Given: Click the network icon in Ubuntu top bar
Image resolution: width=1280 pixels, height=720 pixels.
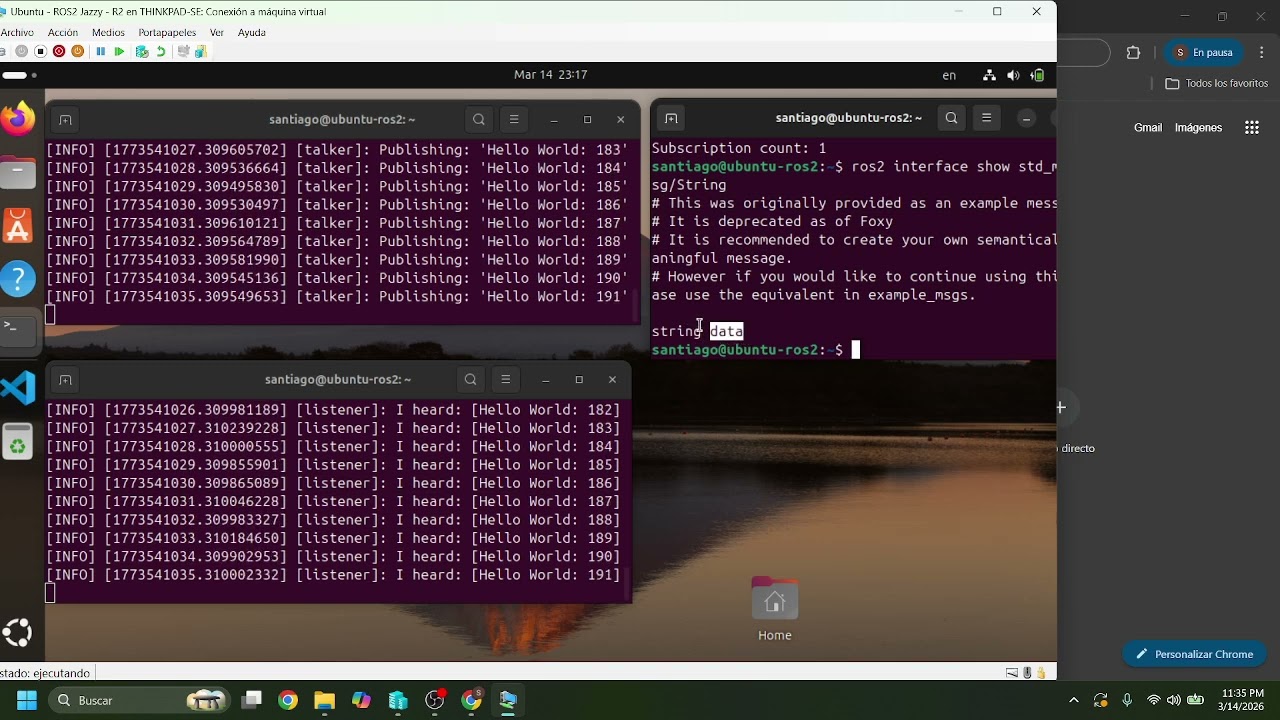Looking at the screenshot, I should point(989,75).
